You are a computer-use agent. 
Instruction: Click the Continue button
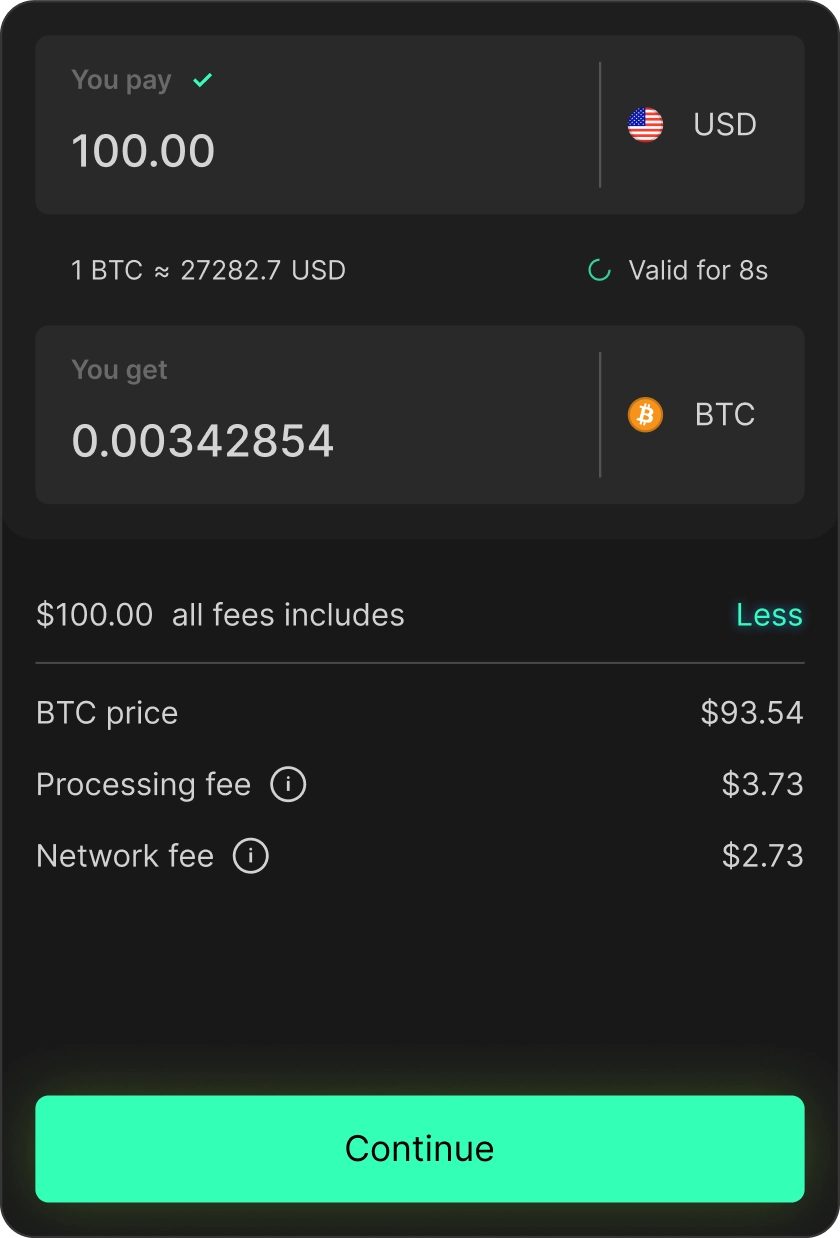tap(420, 1148)
